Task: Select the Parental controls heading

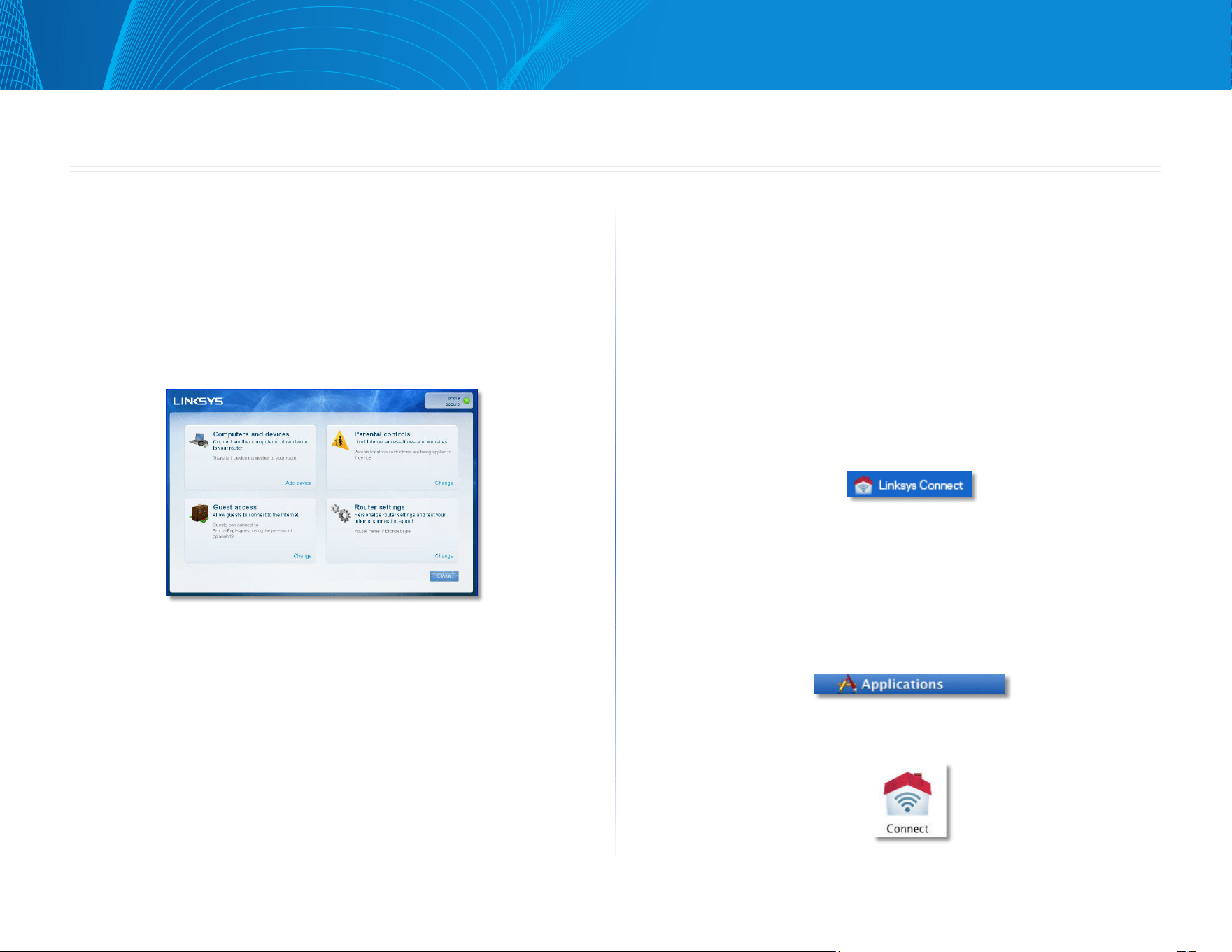Action: coord(382,434)
